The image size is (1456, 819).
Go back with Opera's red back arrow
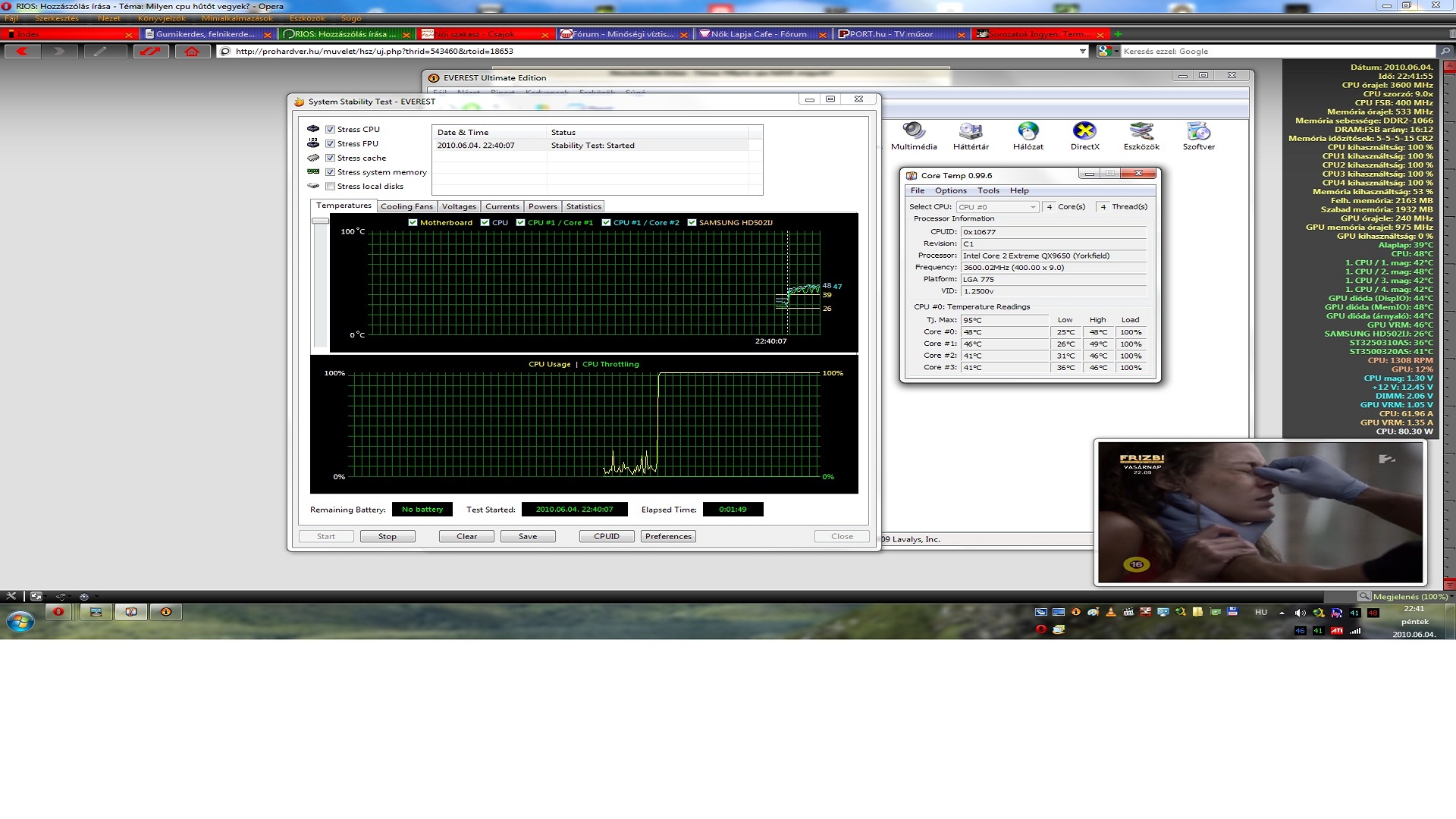coord(22,52)
